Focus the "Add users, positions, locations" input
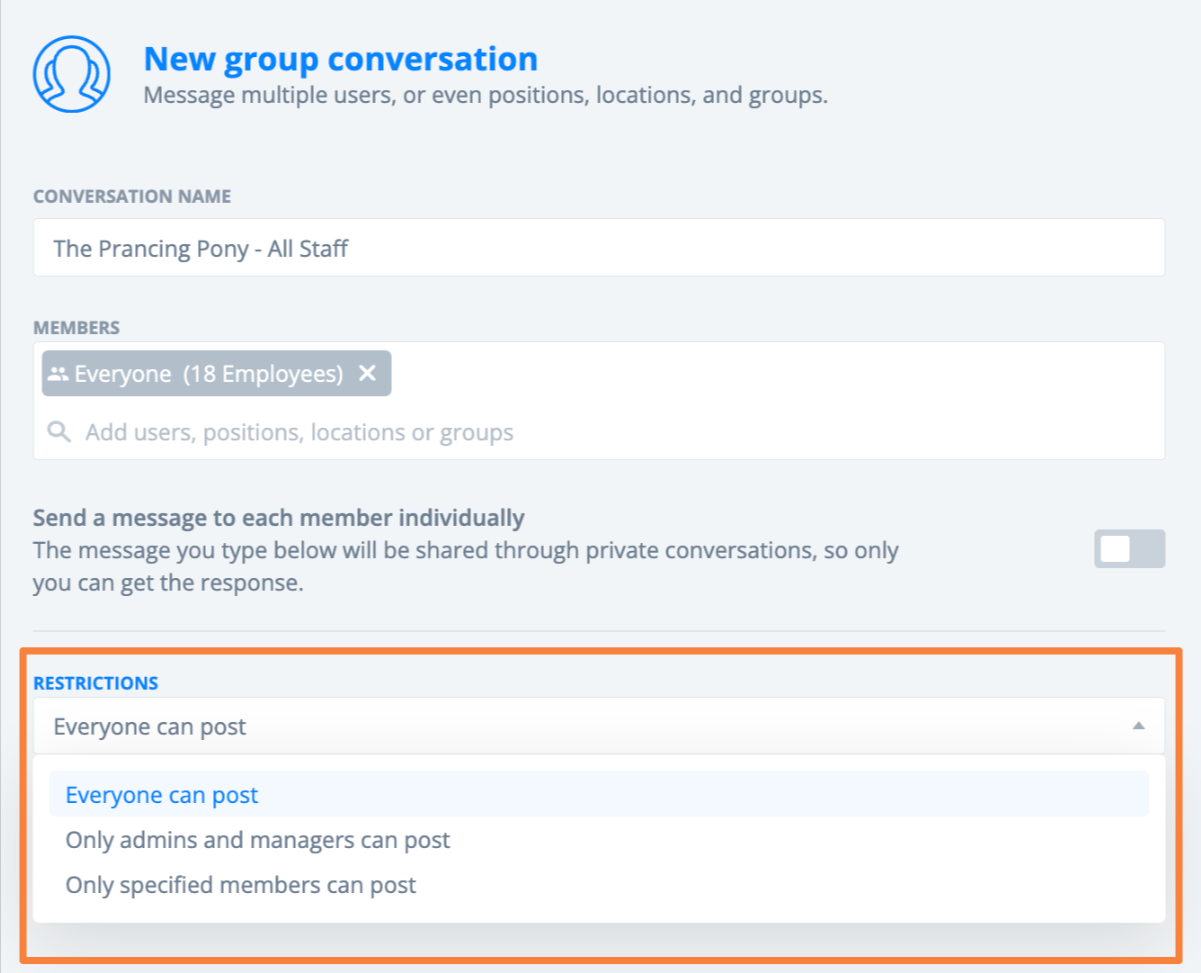Screen dimensions: 1201x973 pyautogui.click(x=300, y=432)
